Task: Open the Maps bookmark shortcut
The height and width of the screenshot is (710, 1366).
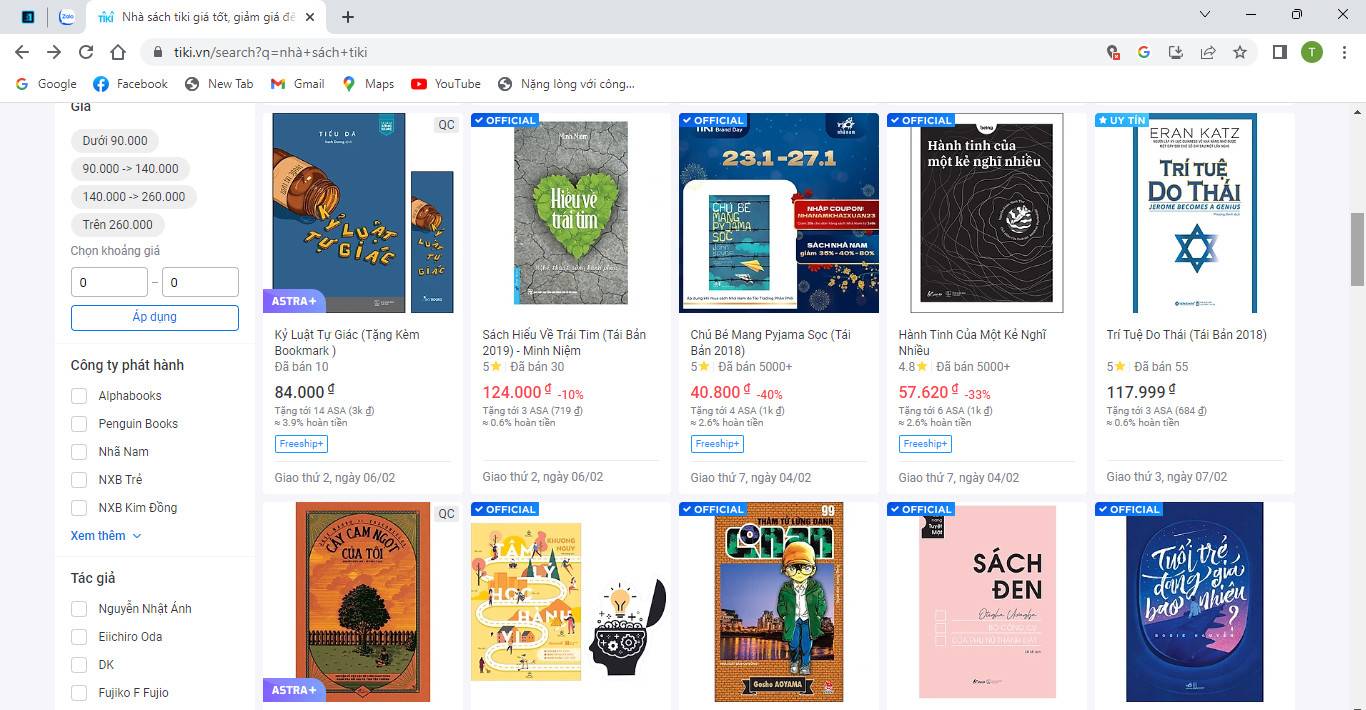Action: [x=368, y=84]
